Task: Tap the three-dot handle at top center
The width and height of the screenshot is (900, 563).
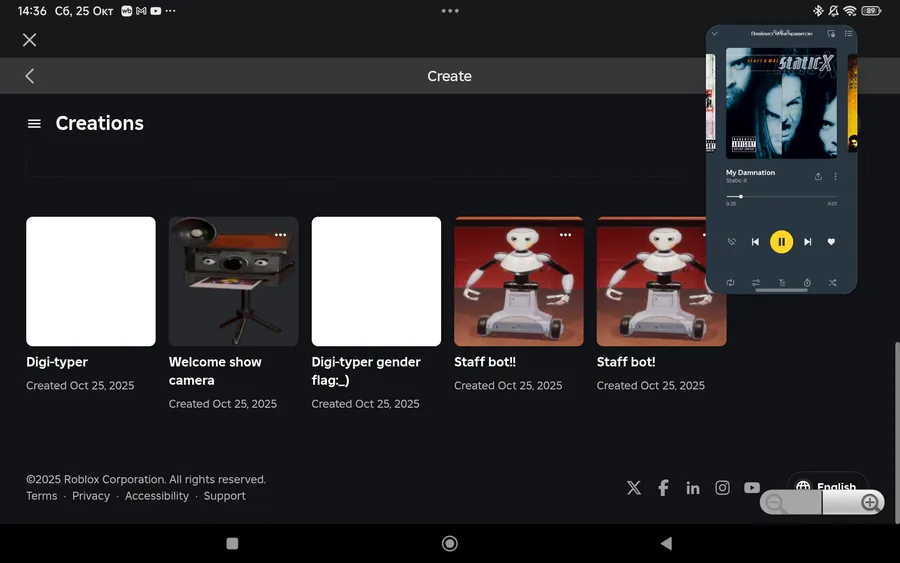Action: pos(450,10)
